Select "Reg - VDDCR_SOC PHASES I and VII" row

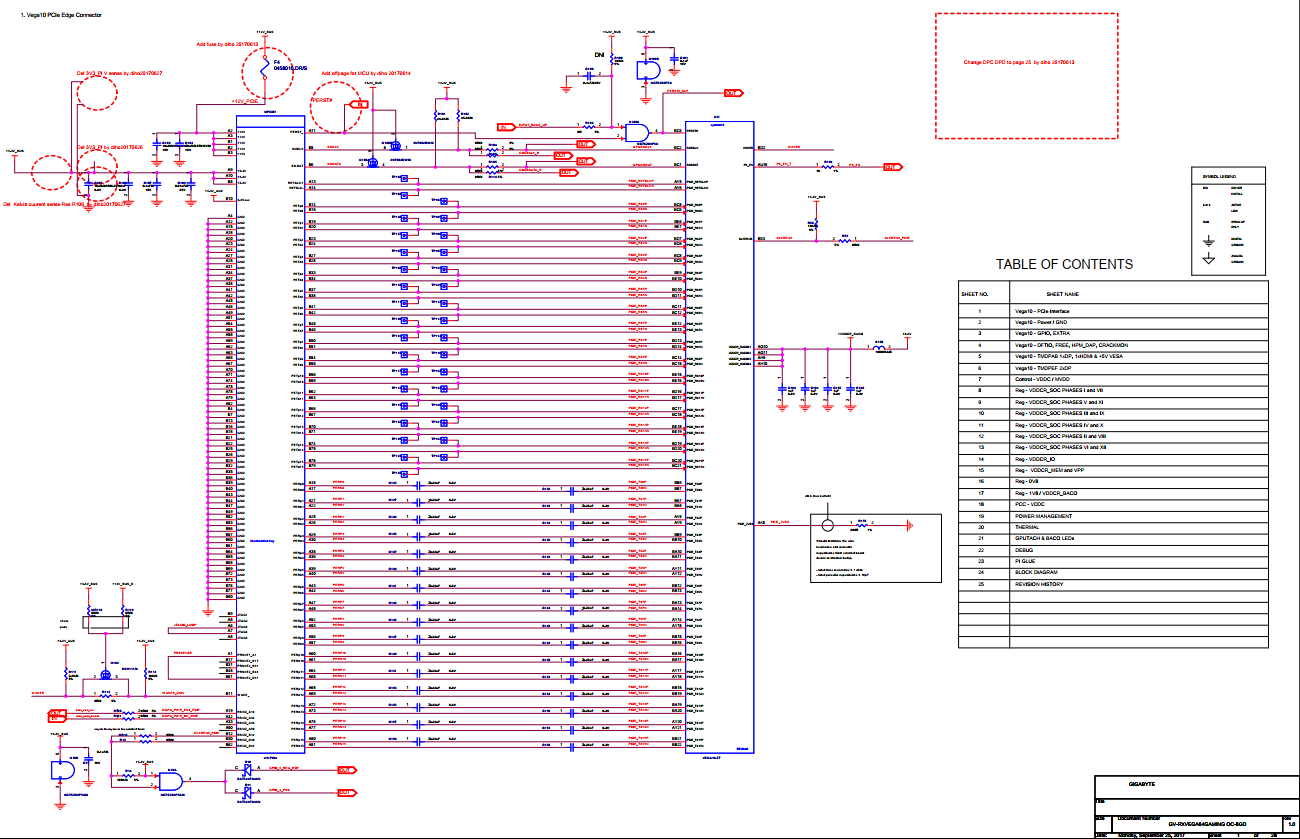click(1113, 391)
